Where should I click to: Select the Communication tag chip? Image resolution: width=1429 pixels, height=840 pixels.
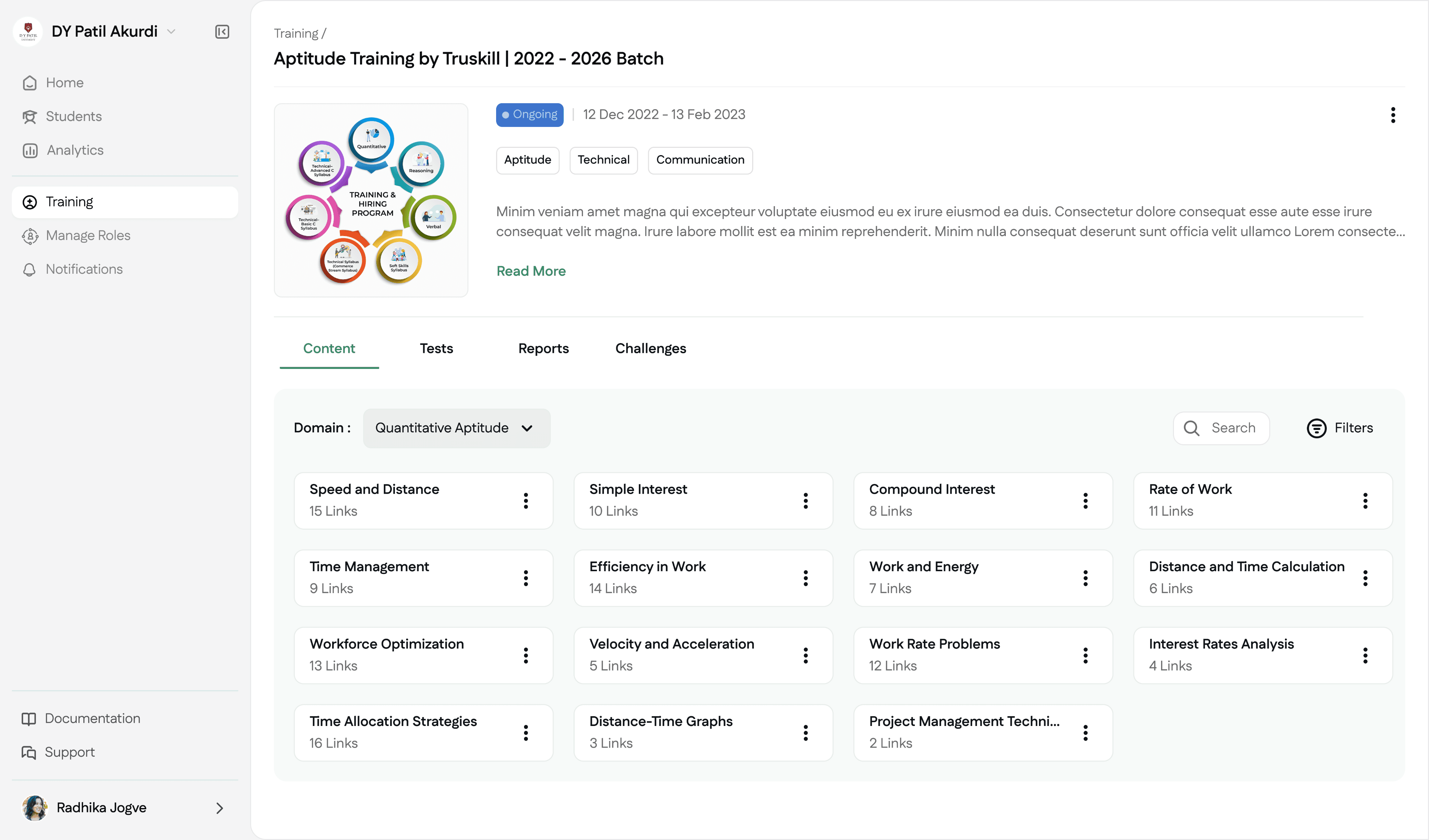click(x=700, y=160)
